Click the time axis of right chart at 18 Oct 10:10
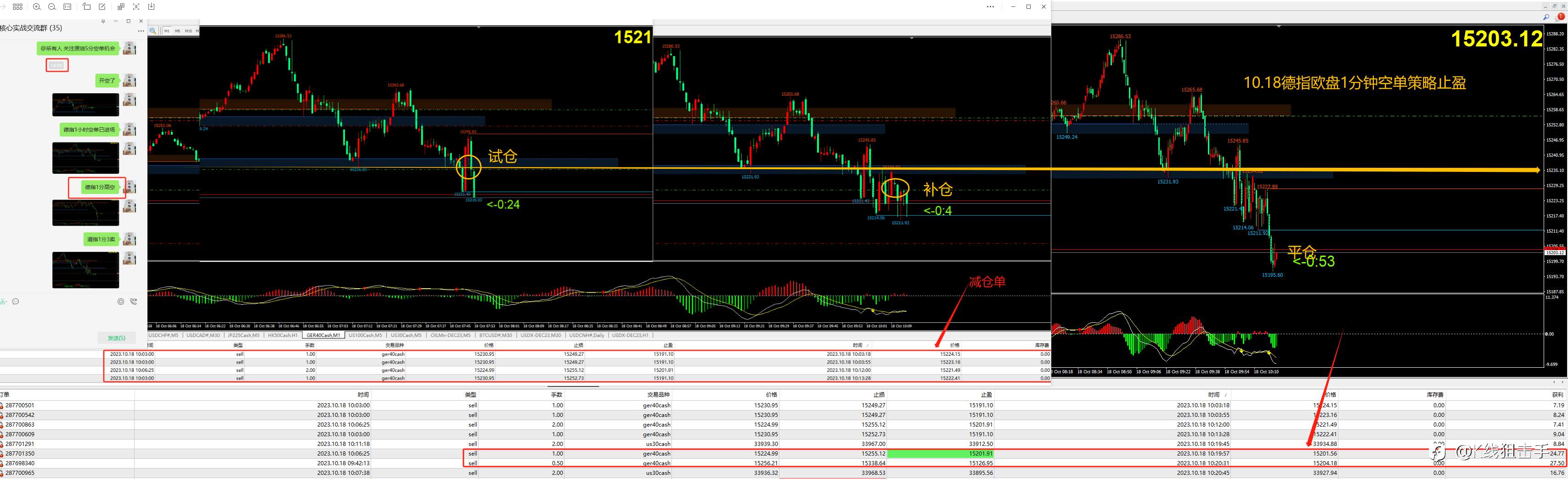1568x479 pixels. pyautogui.click(x=1266, y=372)
